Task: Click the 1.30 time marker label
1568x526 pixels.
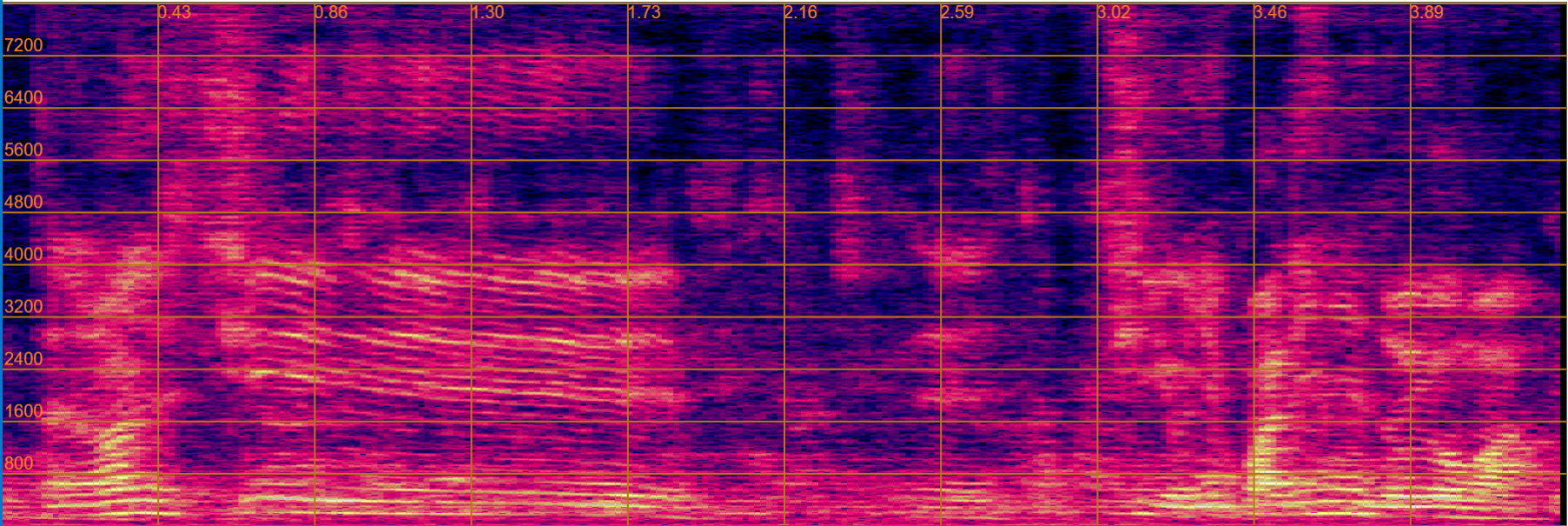Action: (x=487, y=12)
